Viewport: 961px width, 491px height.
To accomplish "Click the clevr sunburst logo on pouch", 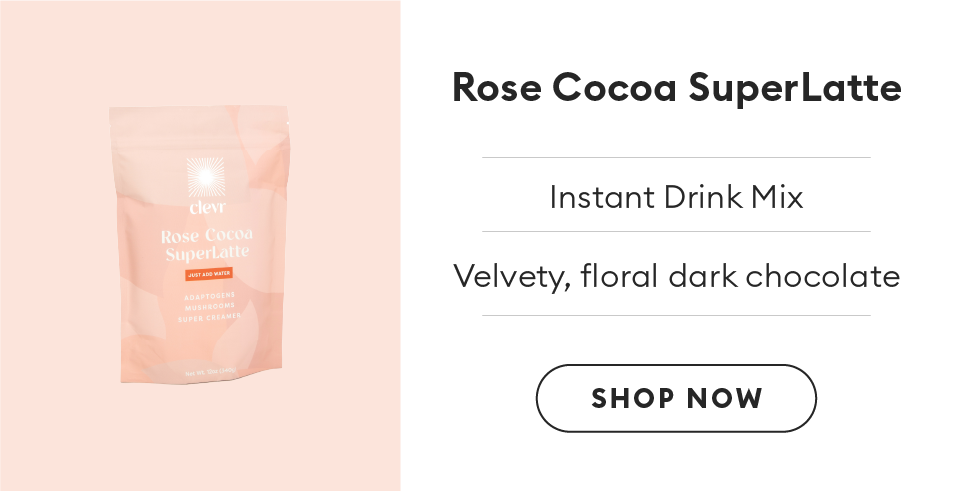I will coord(206,177).
